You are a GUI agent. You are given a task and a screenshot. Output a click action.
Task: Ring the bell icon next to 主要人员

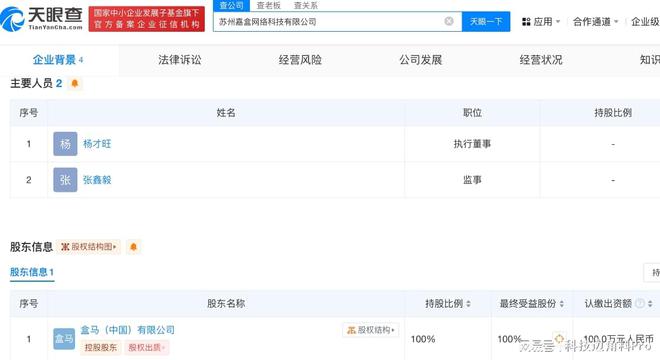[x=75, y=83]
